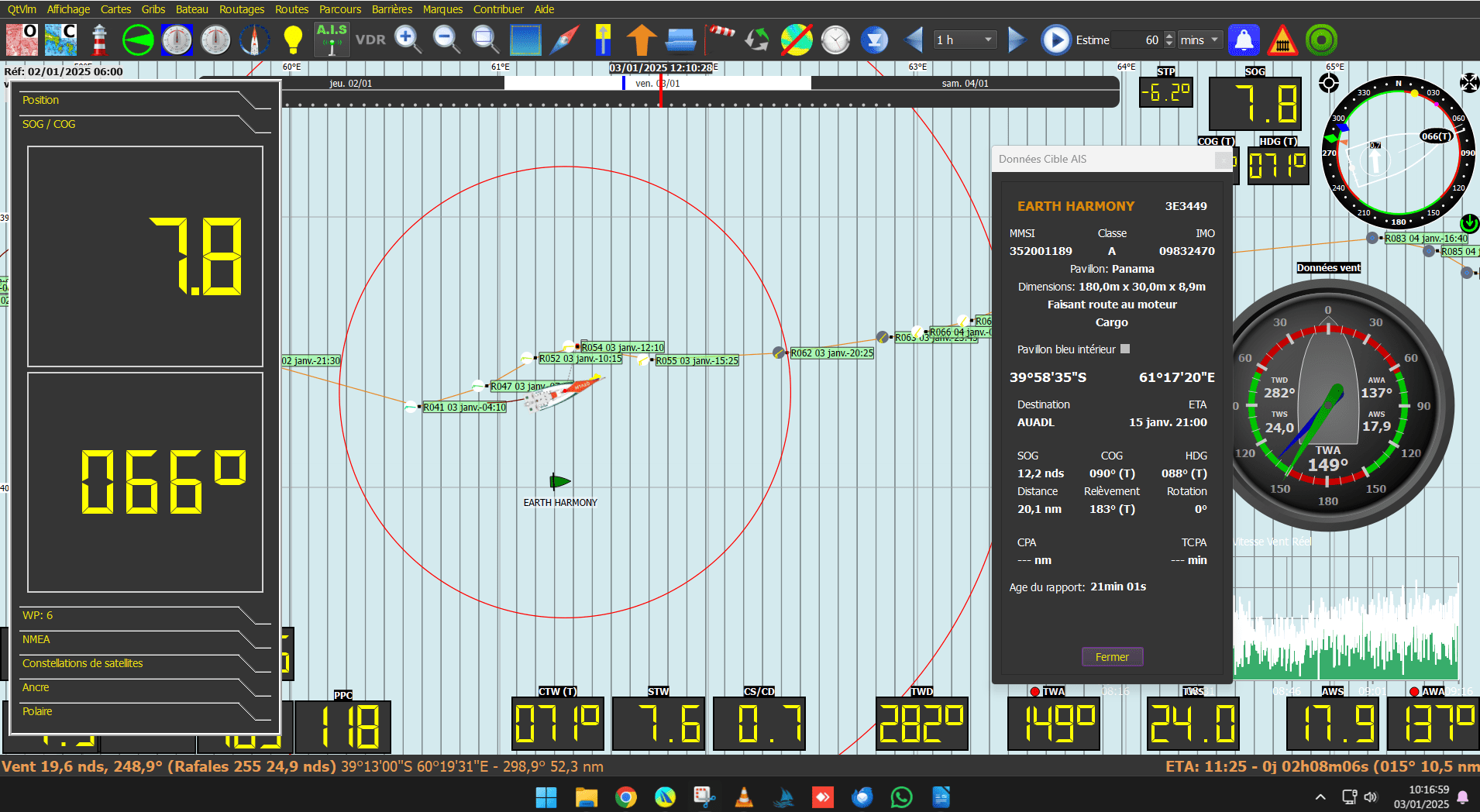Viewport: 1480px width, 812px height.
Task: Open the Barrières menu
Action: tap(392, 9)
